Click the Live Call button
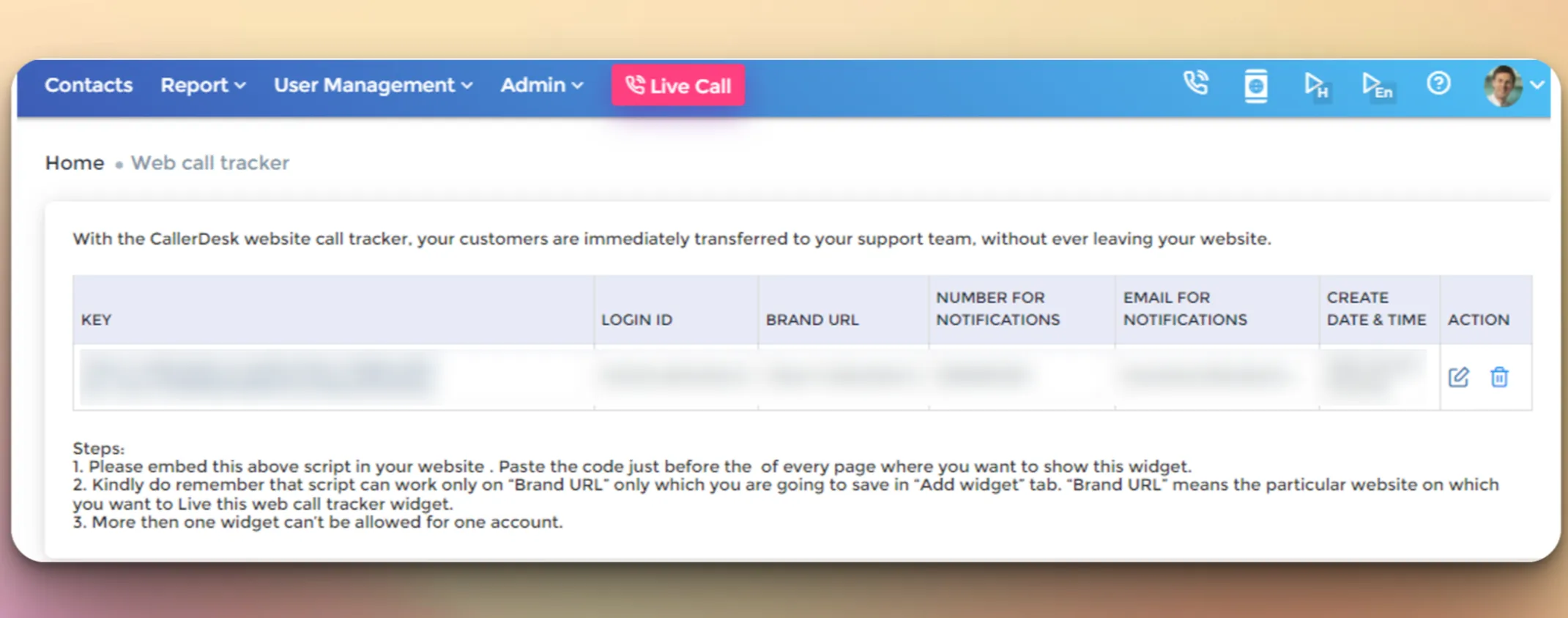 [678, 86]
